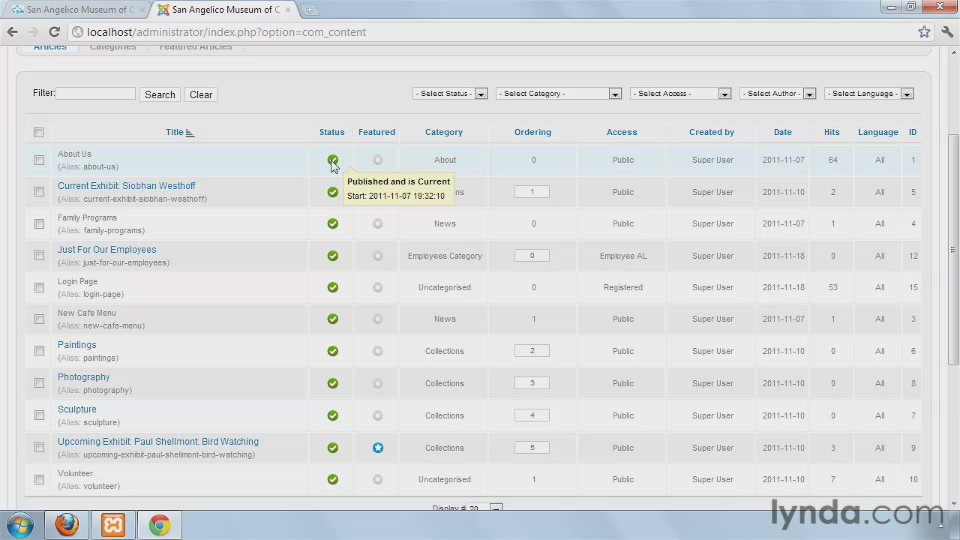Open the Select Language dropdown
The width and height of the screenshot is (960, 540).
pyautogui.click(x=869, y=94)
